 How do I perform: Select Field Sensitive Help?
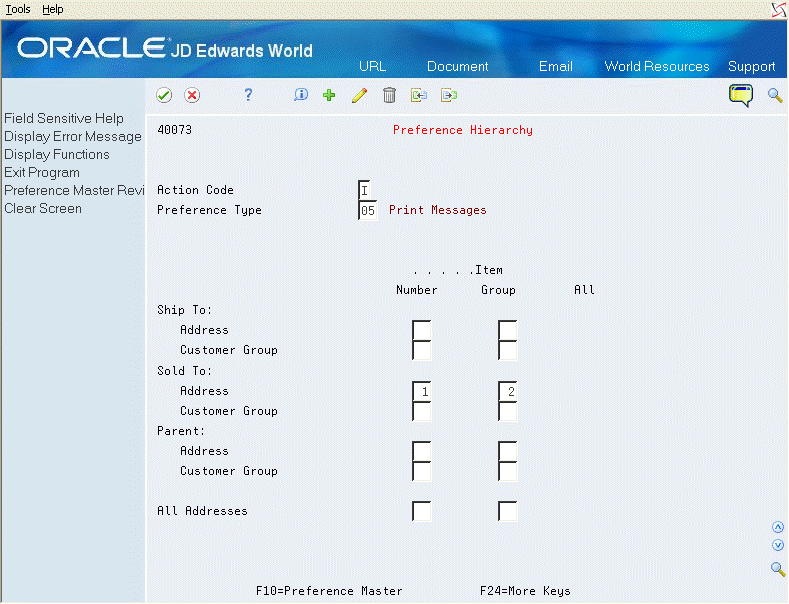(x=64, y=118)
